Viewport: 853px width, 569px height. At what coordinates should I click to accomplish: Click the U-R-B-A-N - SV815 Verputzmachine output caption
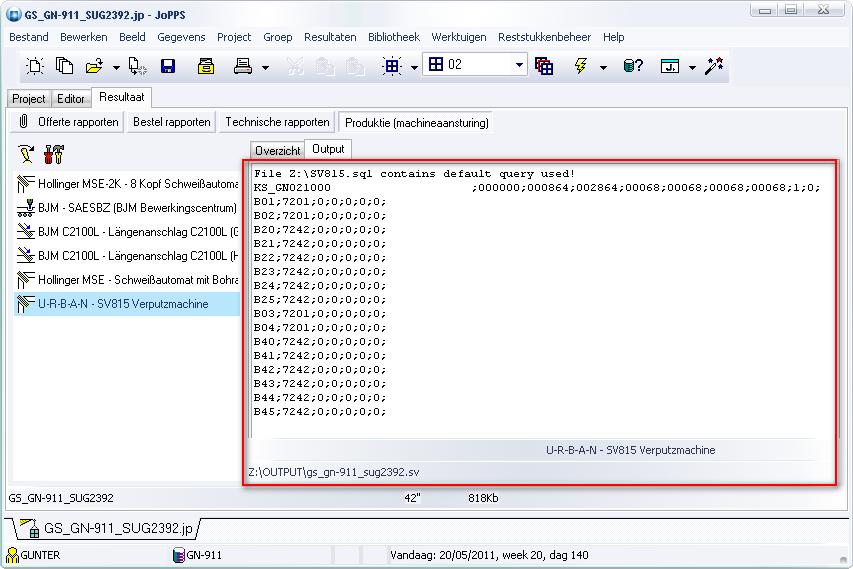(631, 450)
